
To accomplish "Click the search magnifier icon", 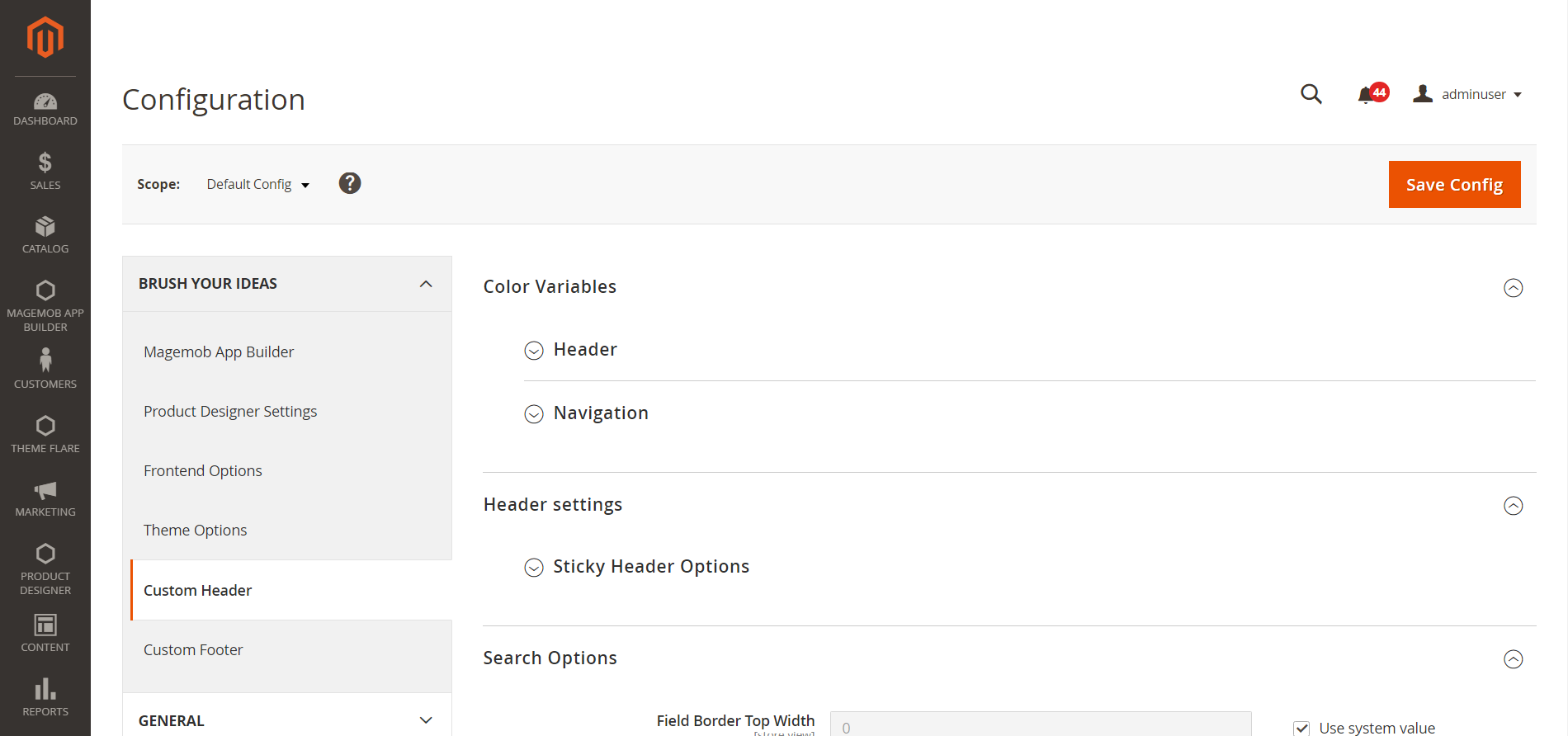I will 1311,94.
